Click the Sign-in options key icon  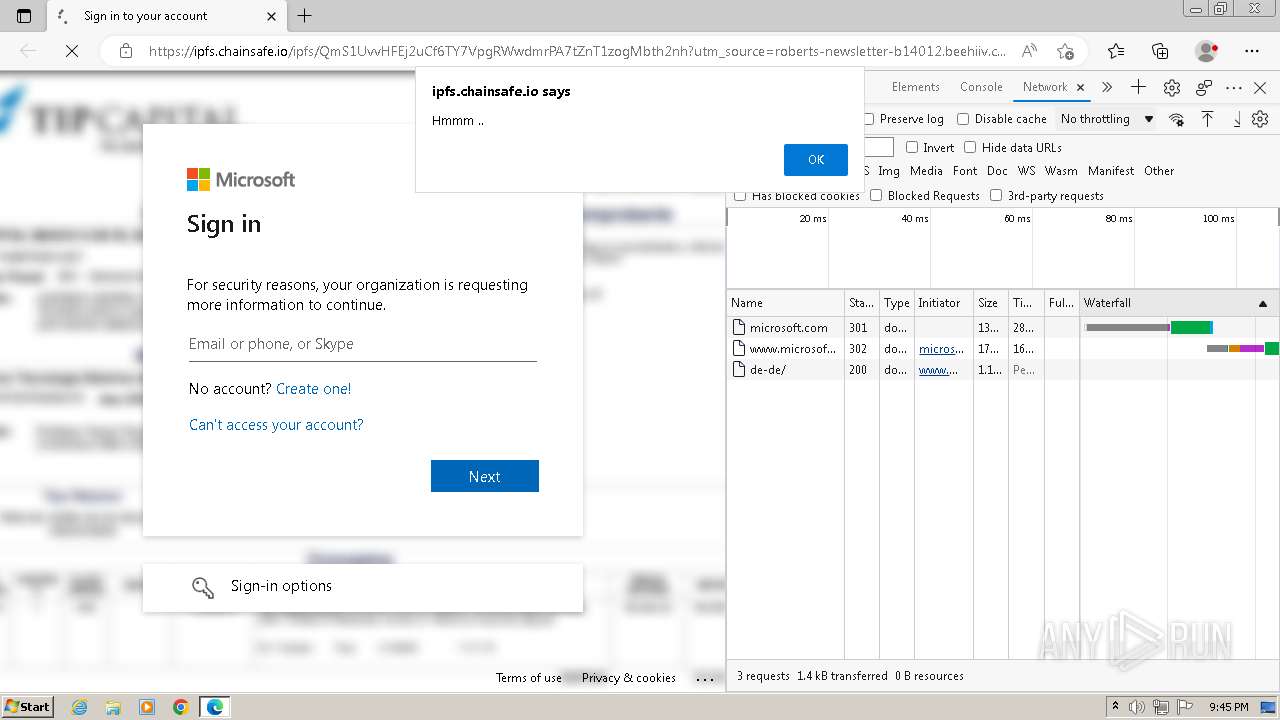point(203,587)
